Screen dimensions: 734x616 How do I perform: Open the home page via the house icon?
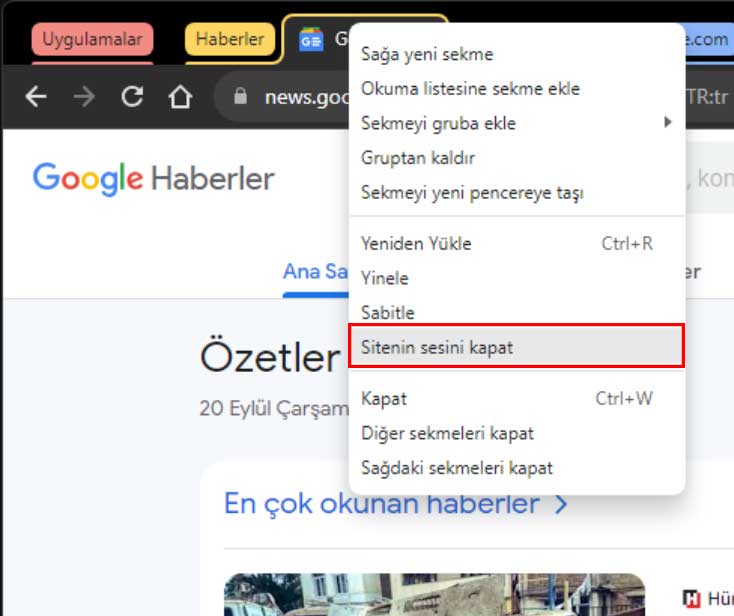tap(180, 97)
